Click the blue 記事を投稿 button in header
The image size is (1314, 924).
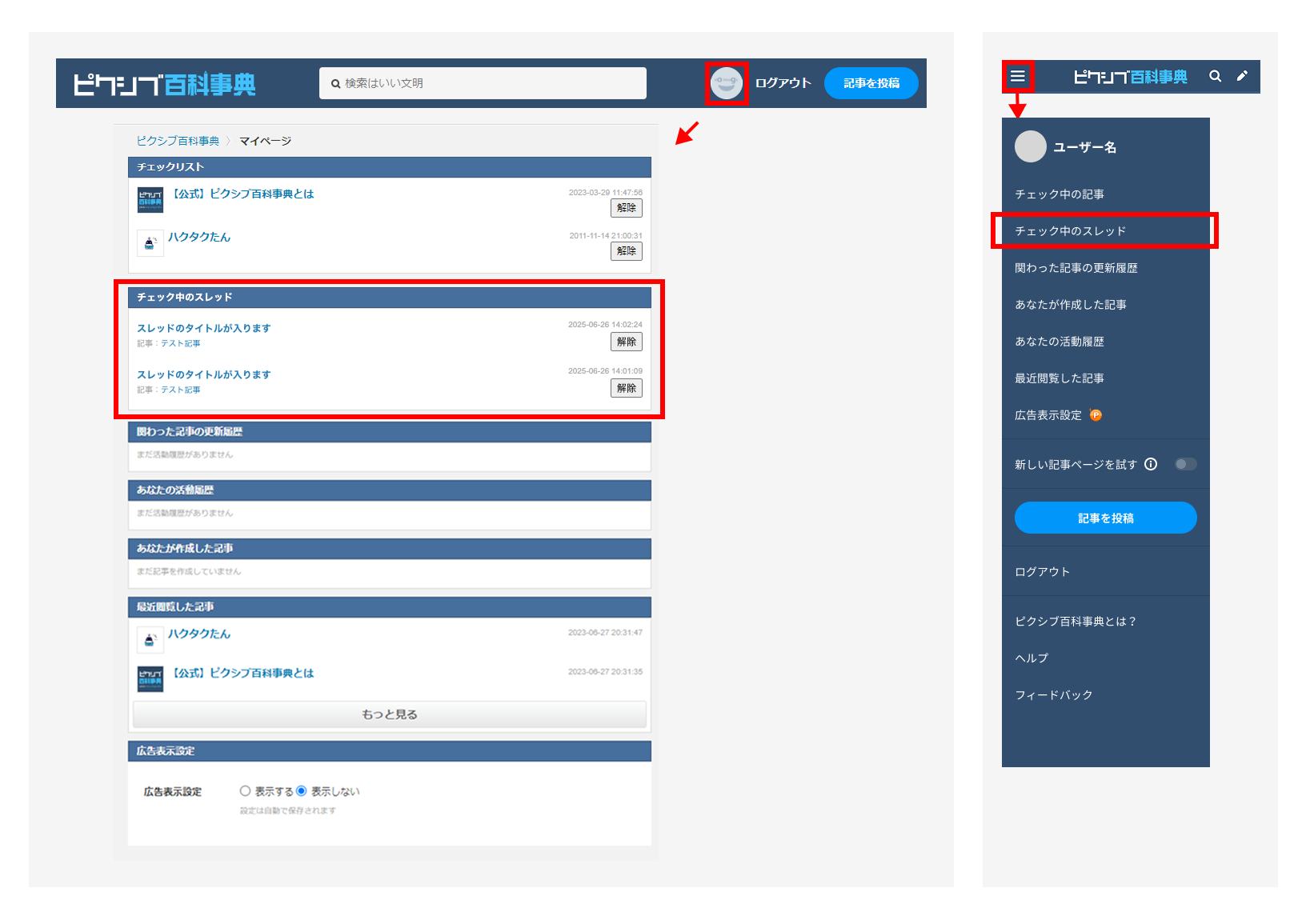[871, 83]
